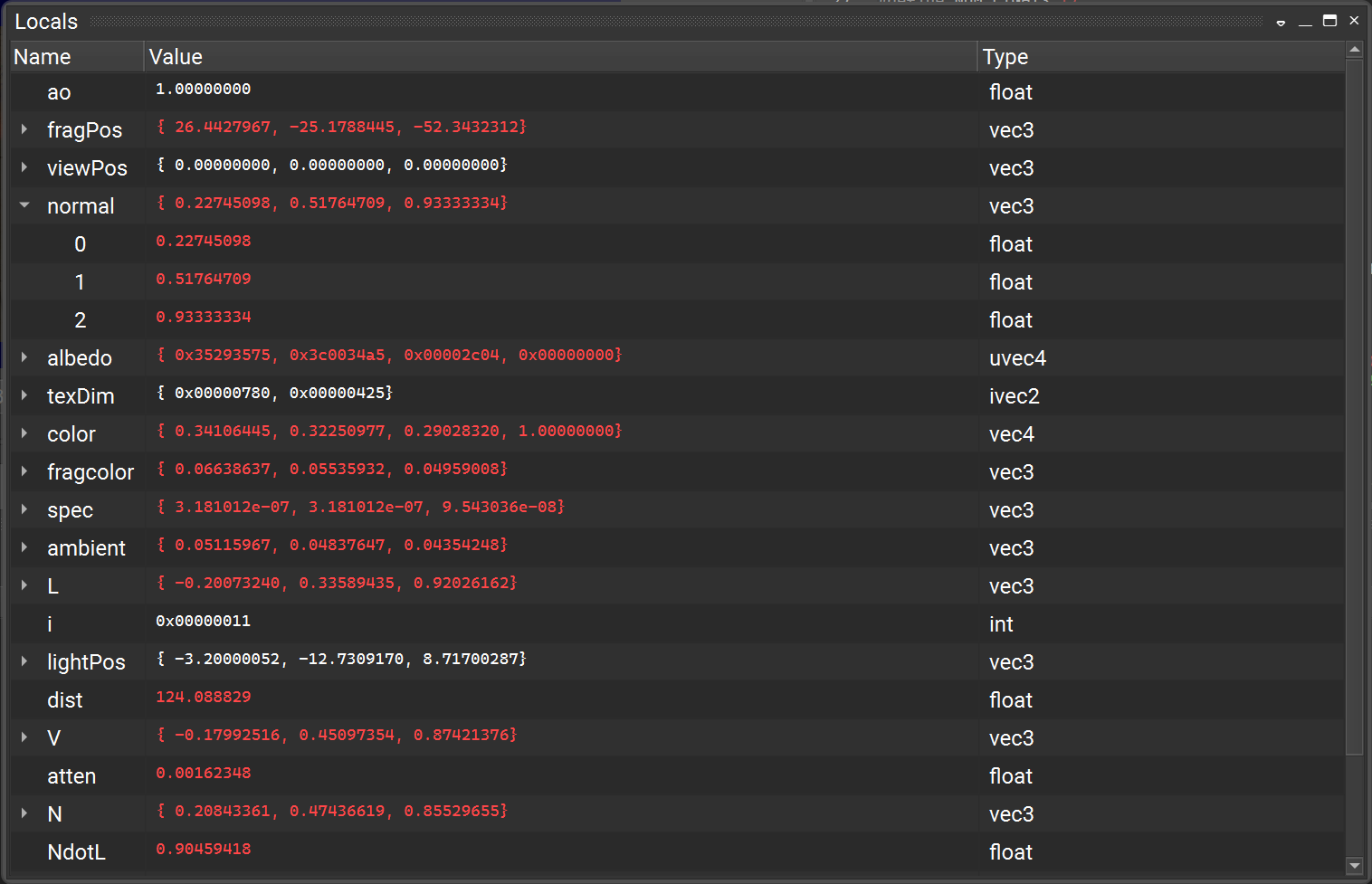Click the Name column header
This screenshot has width=1372, height=884.
click(42, 56)
